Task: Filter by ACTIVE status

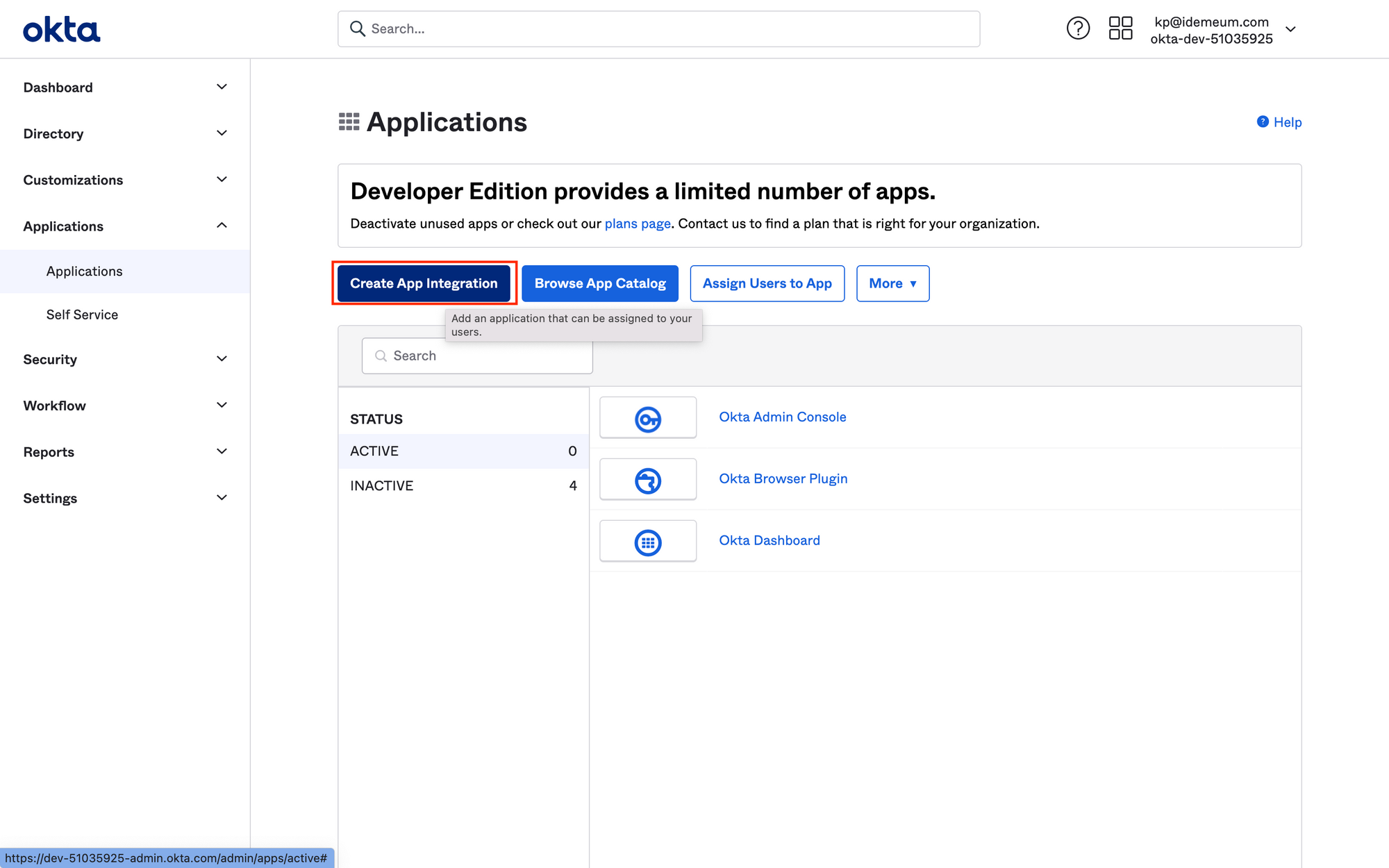Action: 463,451
